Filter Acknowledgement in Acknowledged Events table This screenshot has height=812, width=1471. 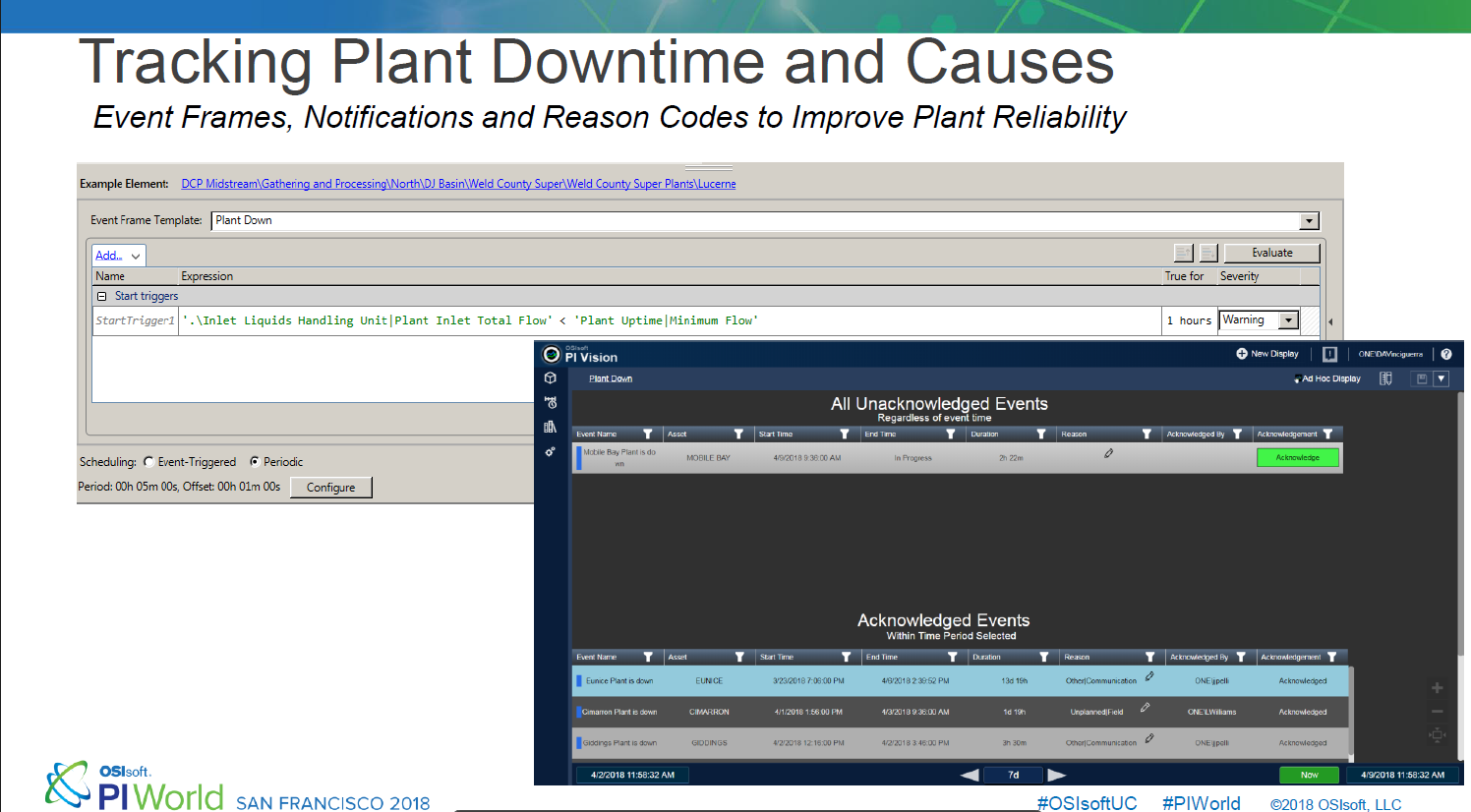[1331, 657]
